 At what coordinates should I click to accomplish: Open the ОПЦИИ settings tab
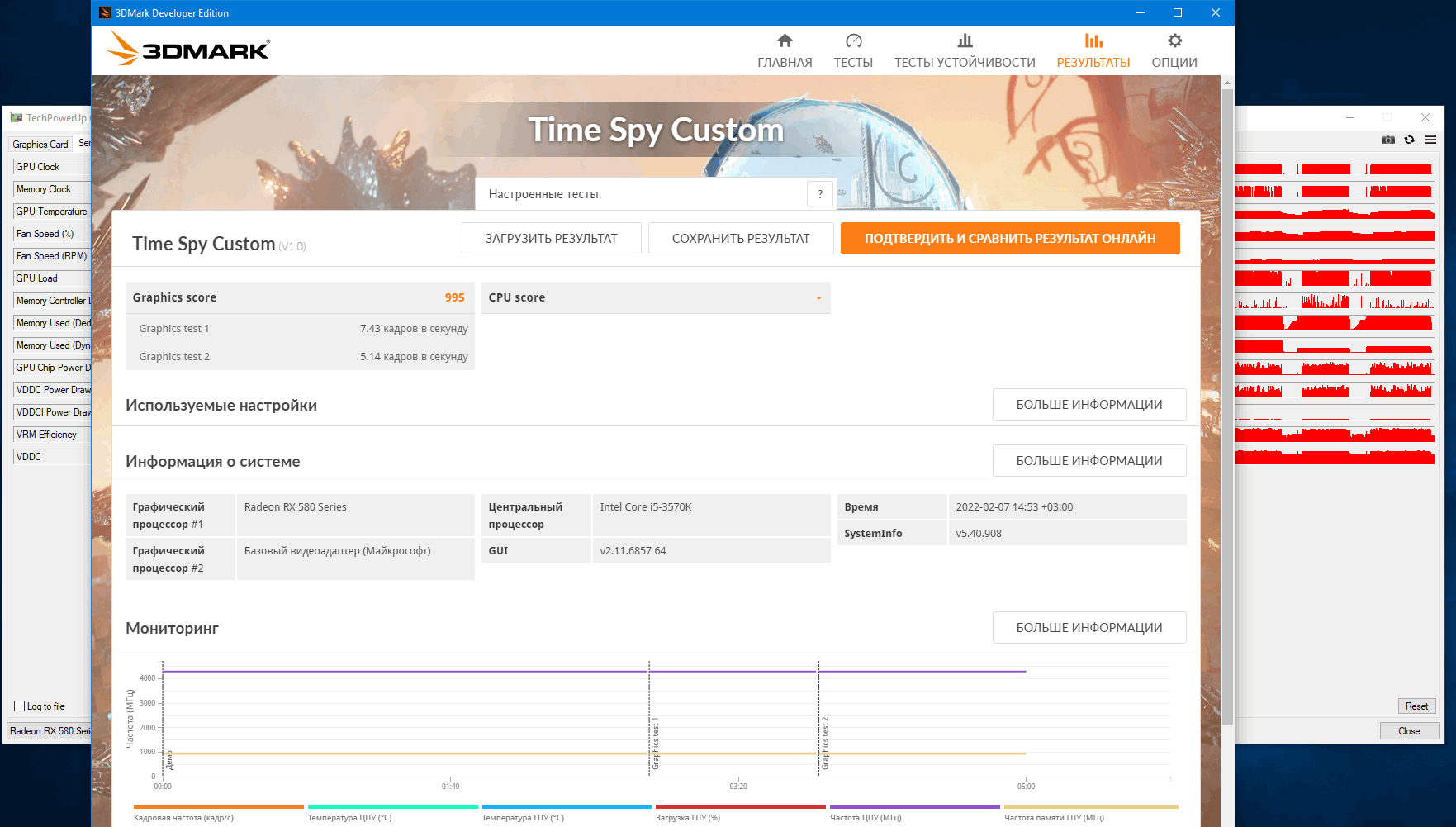click(1174, 51)
